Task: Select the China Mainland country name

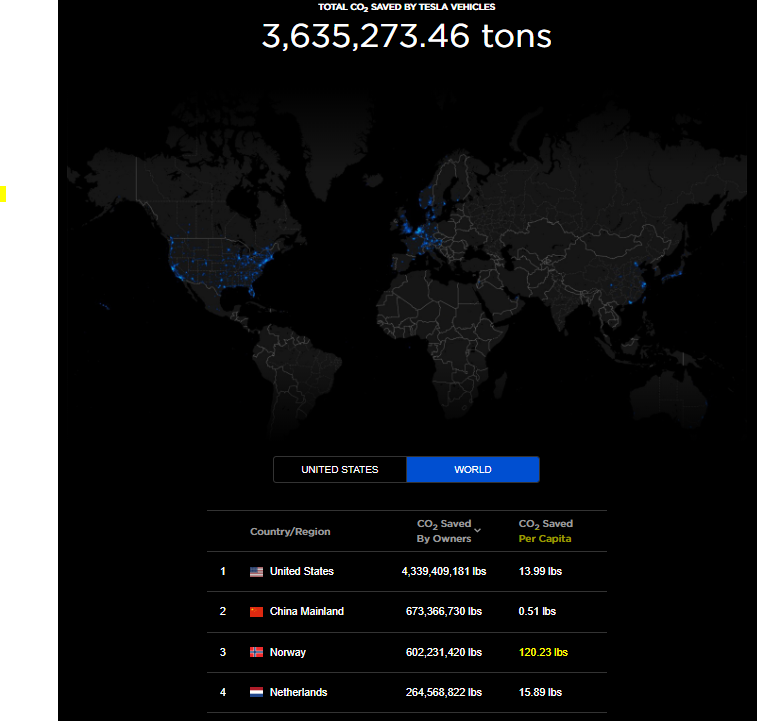Action: (306, 612)
